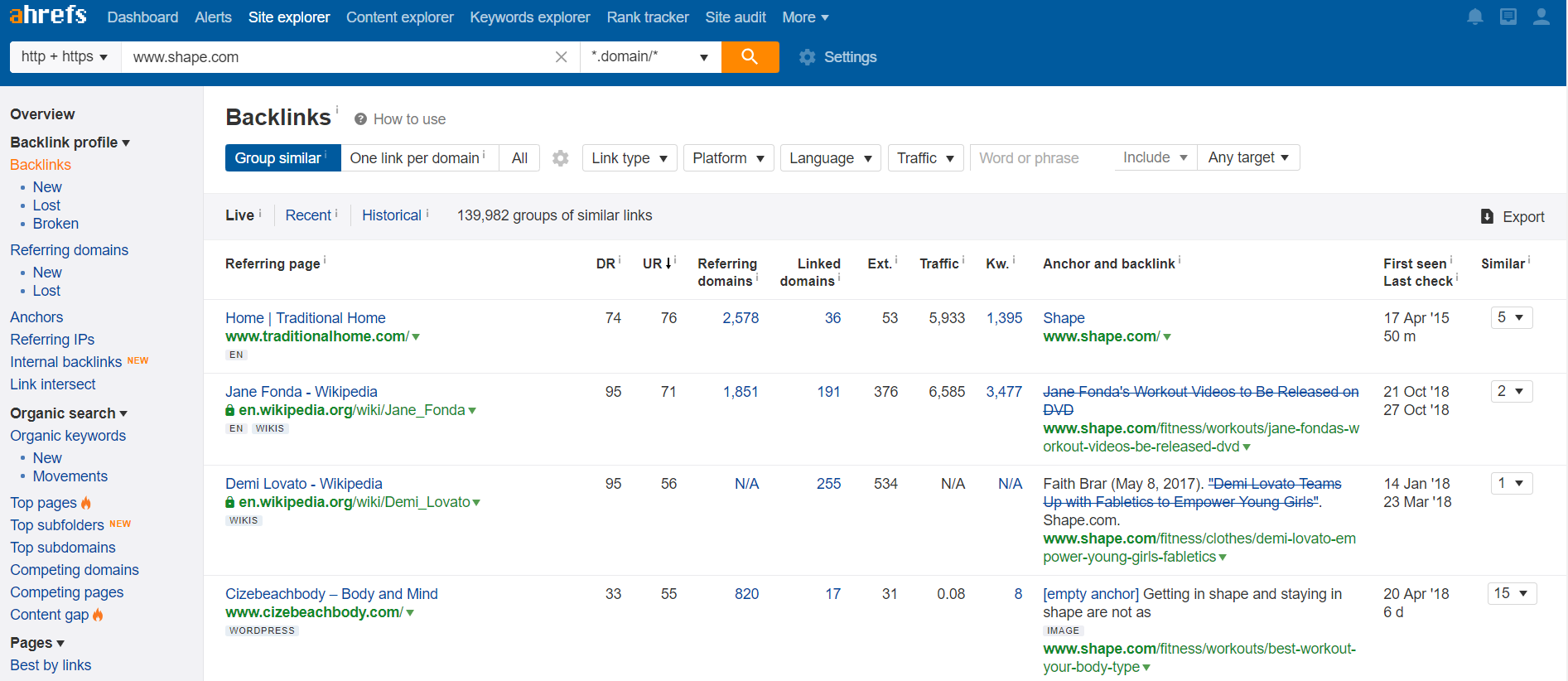This screenshot has height=681, width=1568.
Task: Open Jane Fonda - Wikipedia referring page
Action: [302, 392]
